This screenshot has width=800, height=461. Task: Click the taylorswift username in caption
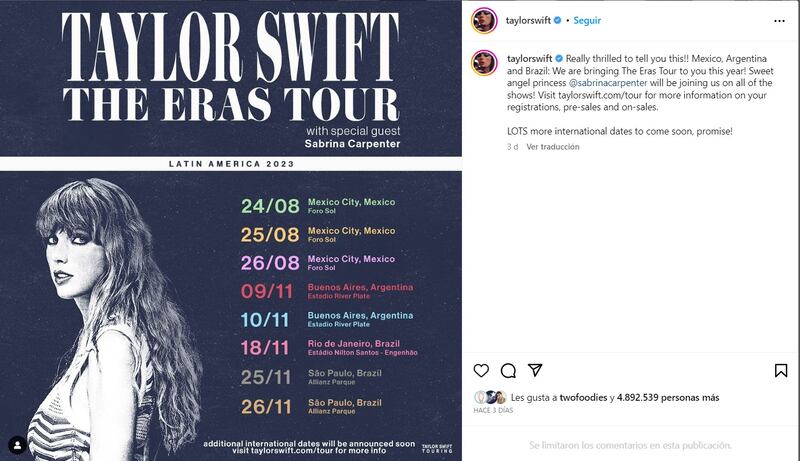pos(529,59)
